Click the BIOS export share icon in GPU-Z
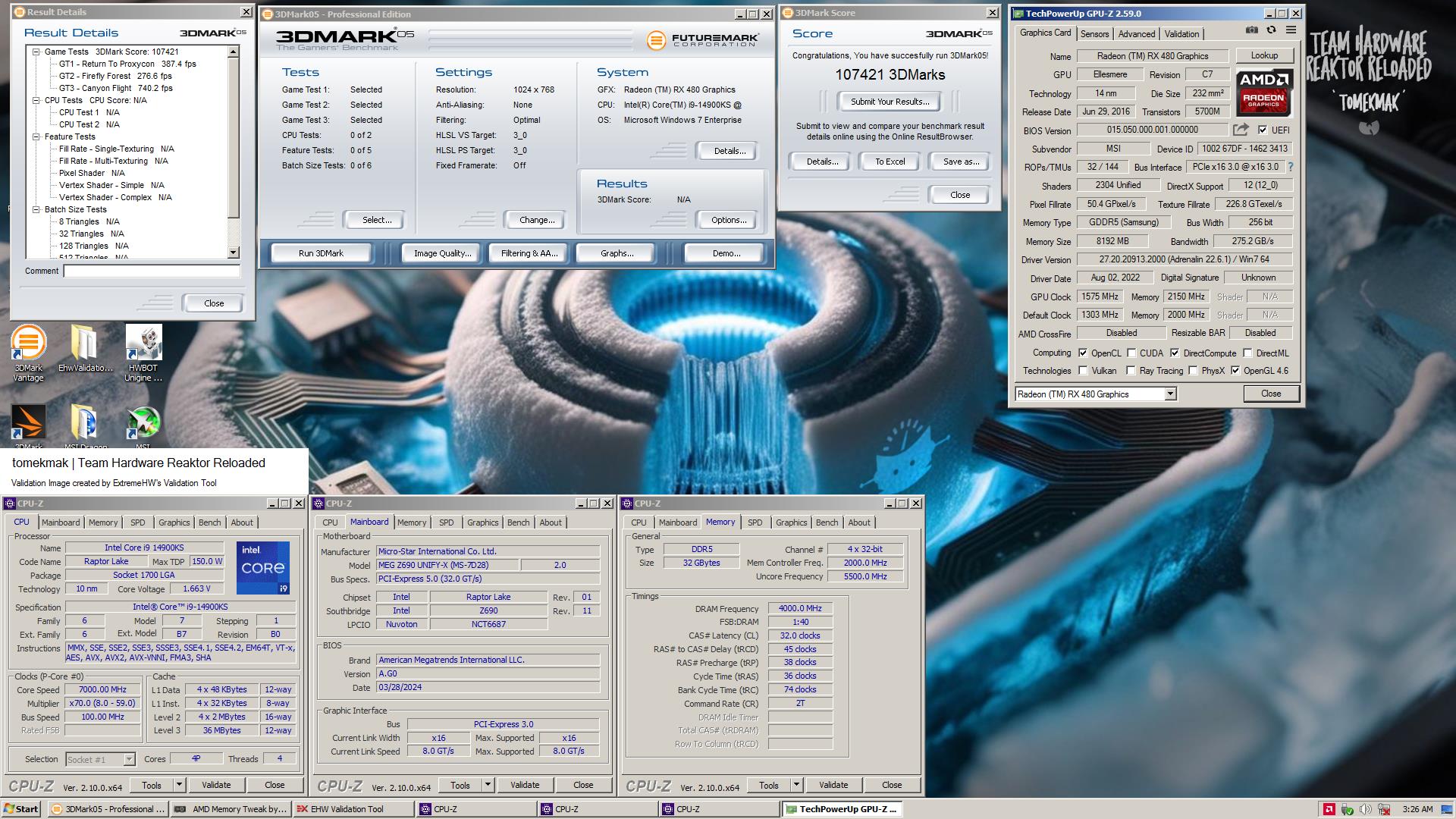Screen dimensions: 1456x819 click(x=1241, y=130)
